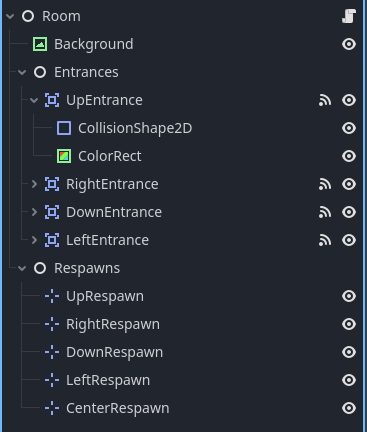The image size is (367, 432).
Task: Click the ColorRect node type icon
Action: pyautogui.click(x=64, y=156)
